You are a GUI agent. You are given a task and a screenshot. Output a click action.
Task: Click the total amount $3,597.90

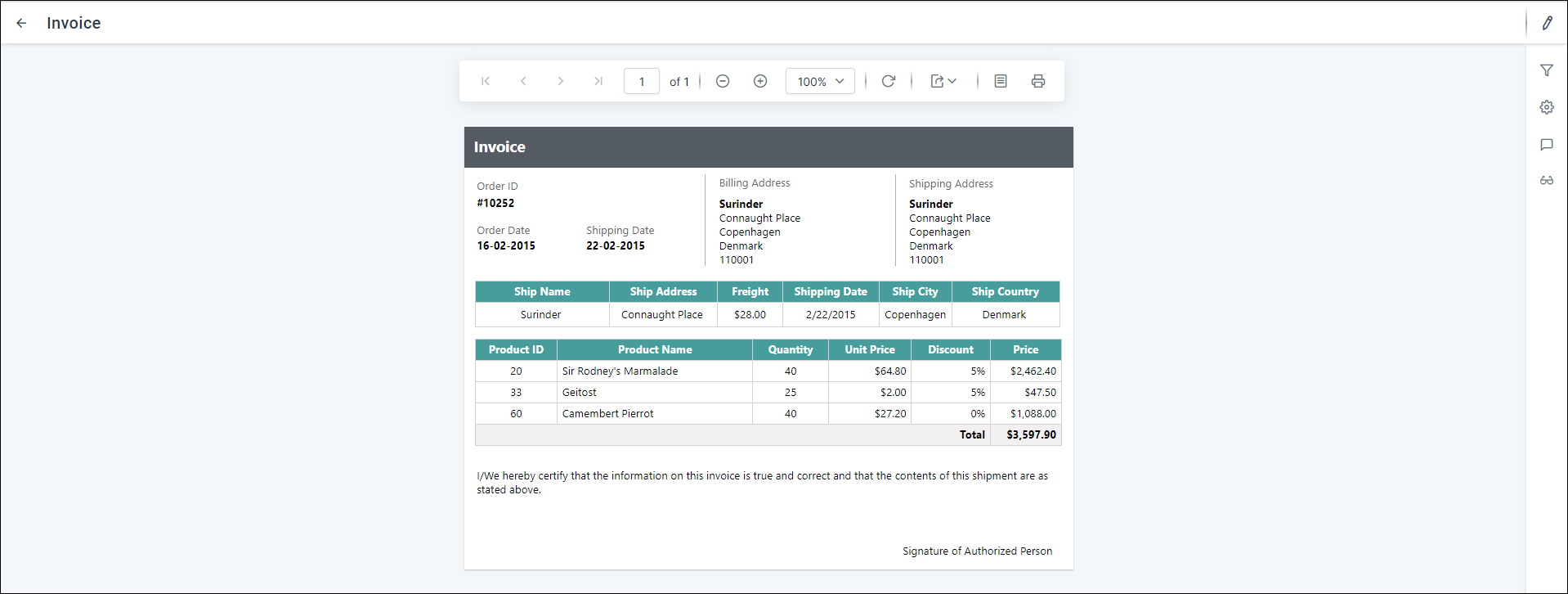[x=1031, y=434]
